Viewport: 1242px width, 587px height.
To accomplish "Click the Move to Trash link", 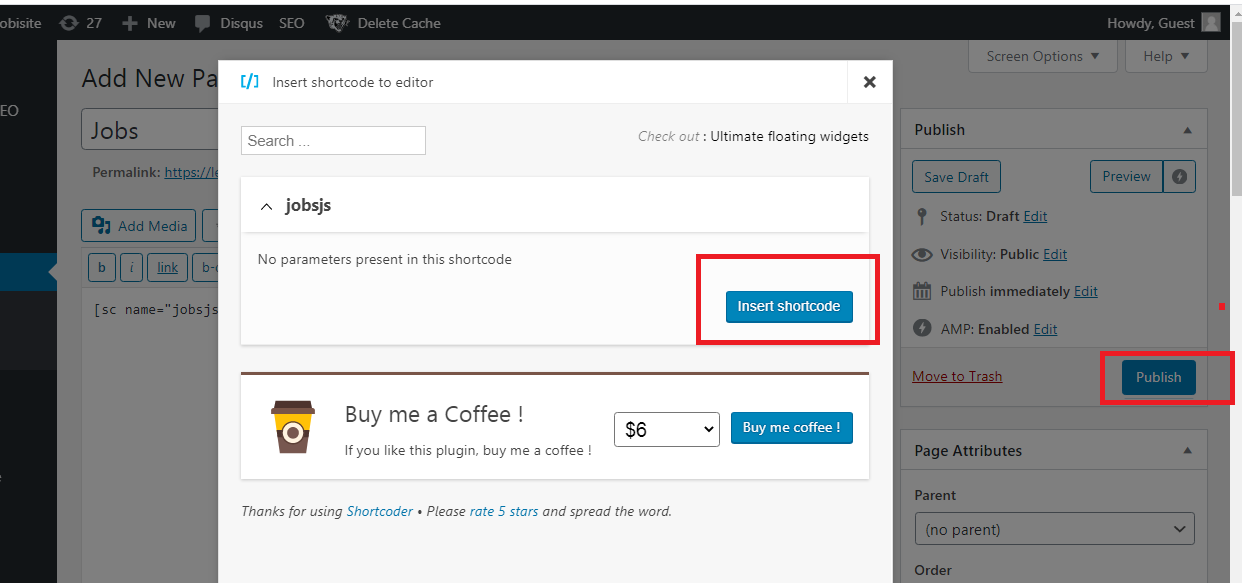I will pyautogui.click(x=957, y=376).
